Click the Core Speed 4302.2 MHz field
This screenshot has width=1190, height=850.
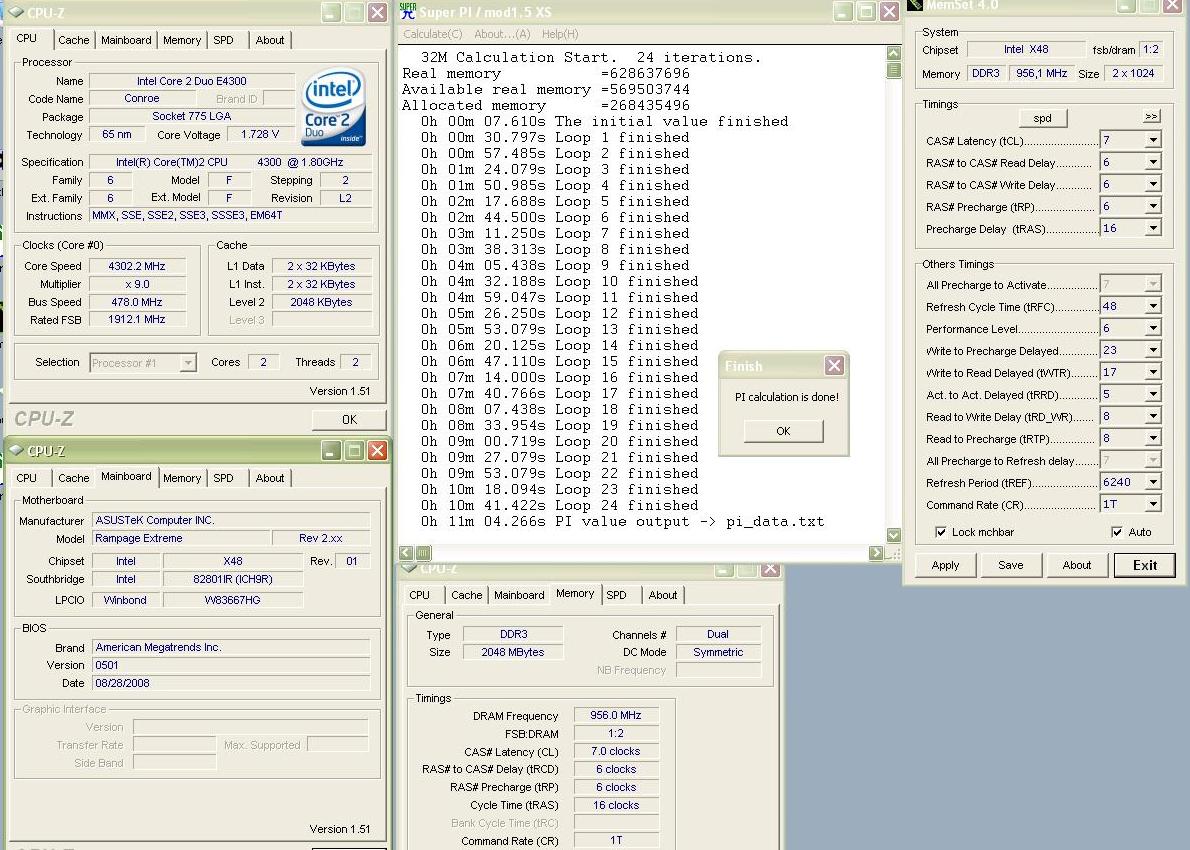[x=137, y=266]
